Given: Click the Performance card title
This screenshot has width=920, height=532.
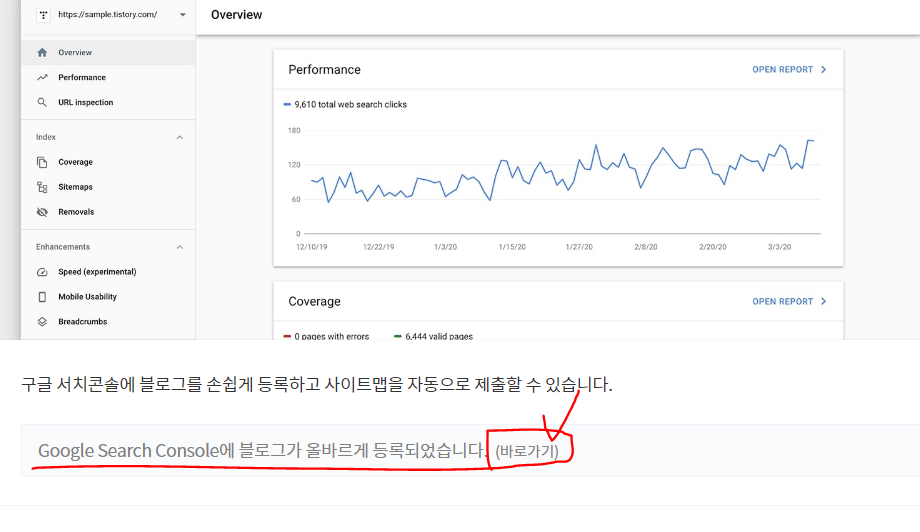Looking at the screenshot, I should 324,70.
